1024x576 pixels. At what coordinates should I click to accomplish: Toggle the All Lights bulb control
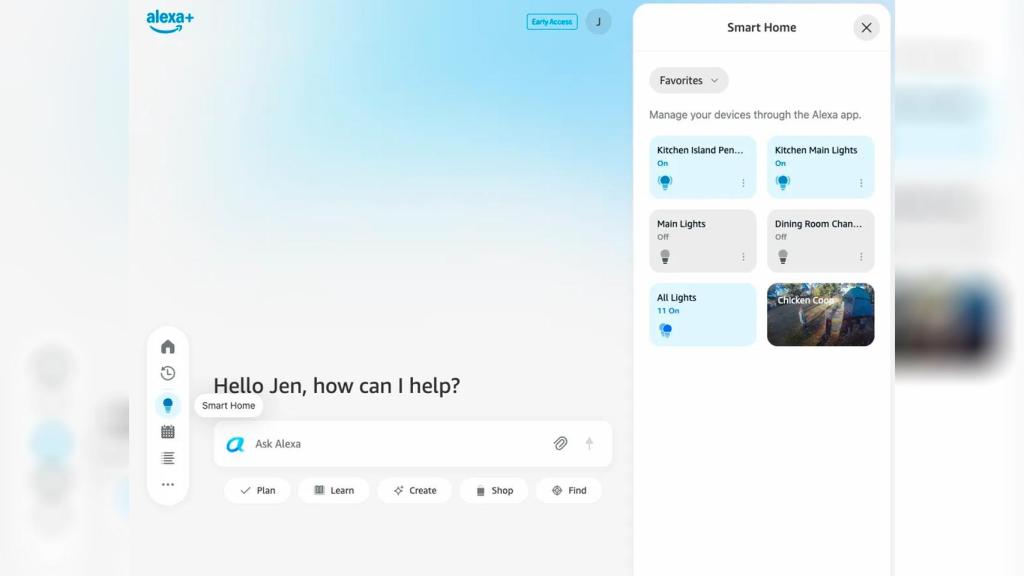click(665, 329)
